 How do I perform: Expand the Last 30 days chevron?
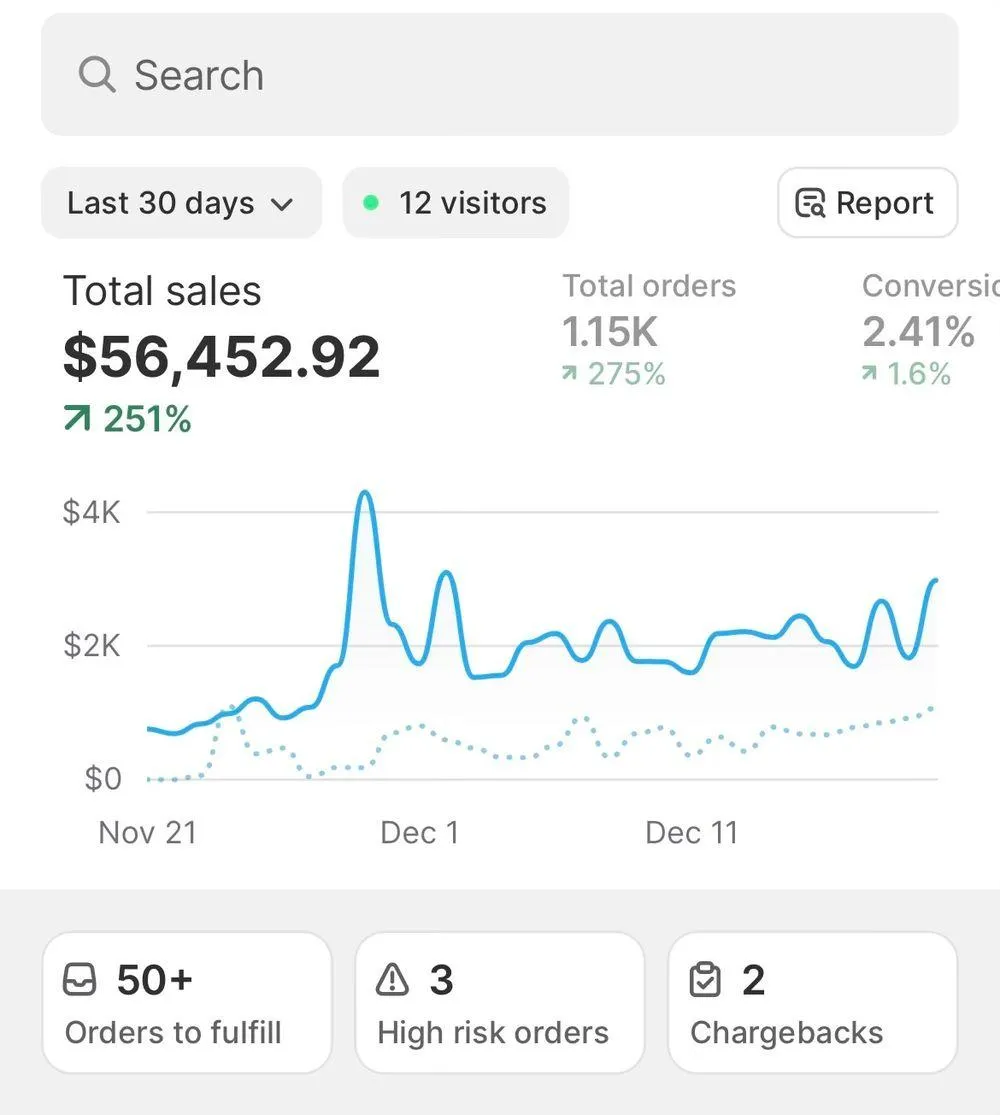(x=283, y=204)
